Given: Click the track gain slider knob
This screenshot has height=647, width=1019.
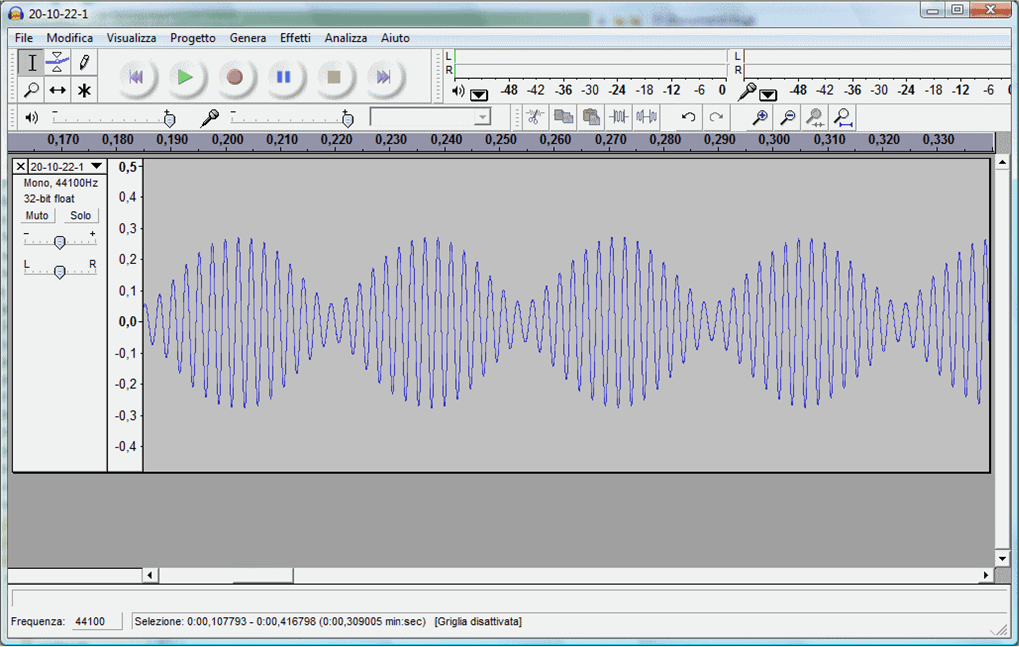Looking at the screenshot, I should click(60, 242).
